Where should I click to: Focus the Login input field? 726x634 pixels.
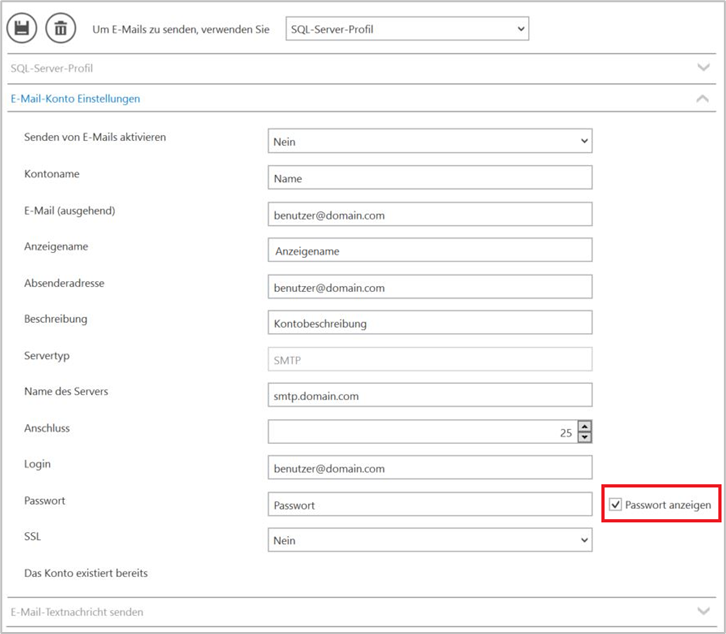430,467
